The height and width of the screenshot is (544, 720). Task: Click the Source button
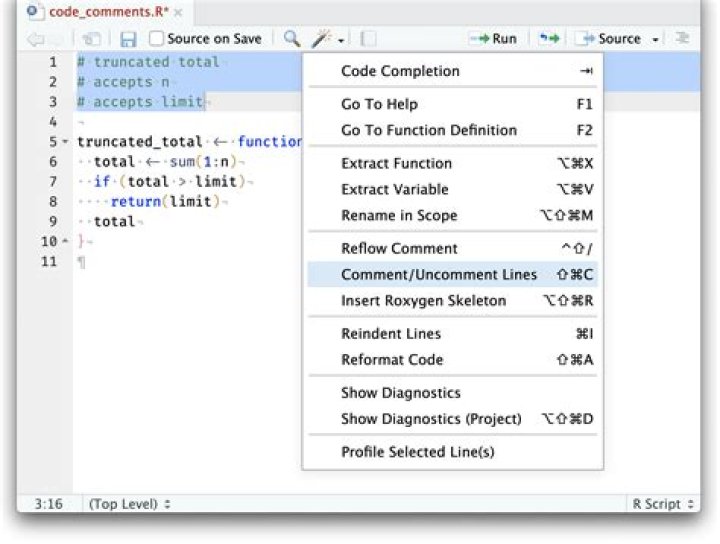point(609,39)
